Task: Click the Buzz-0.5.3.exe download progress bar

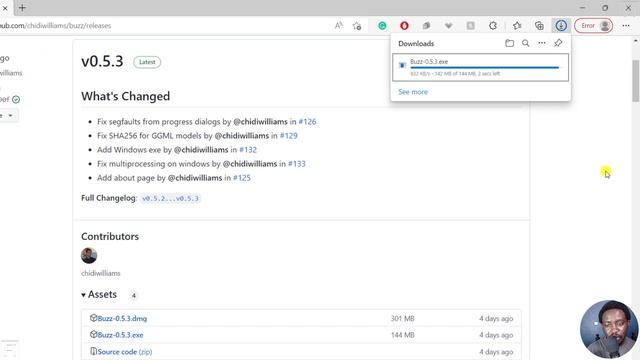Action: (484, 68)
